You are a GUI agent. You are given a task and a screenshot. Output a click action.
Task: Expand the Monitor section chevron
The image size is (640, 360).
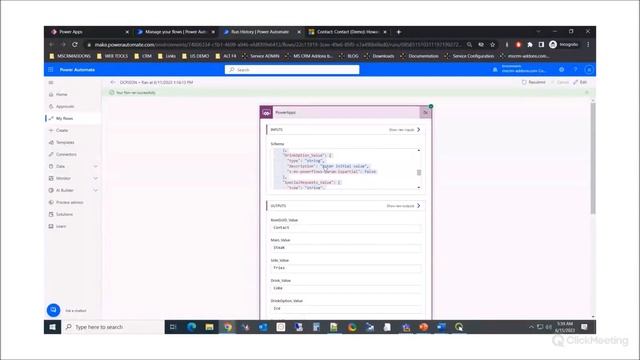point(96,178)
